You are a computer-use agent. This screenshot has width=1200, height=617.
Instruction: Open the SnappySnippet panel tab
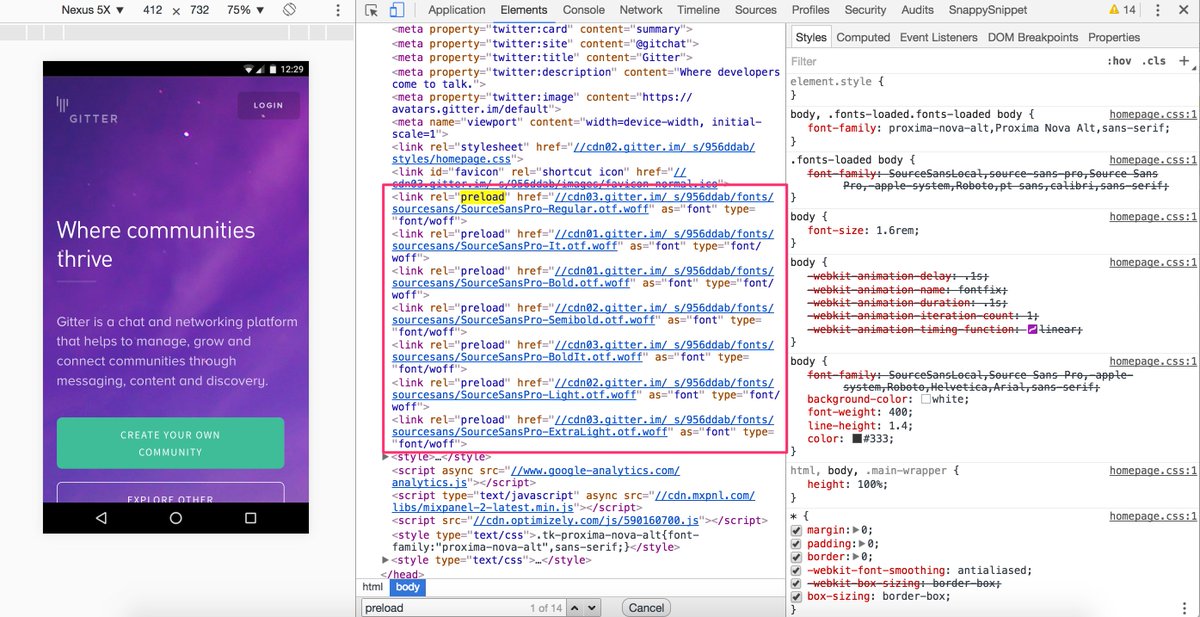pos(988,10)
